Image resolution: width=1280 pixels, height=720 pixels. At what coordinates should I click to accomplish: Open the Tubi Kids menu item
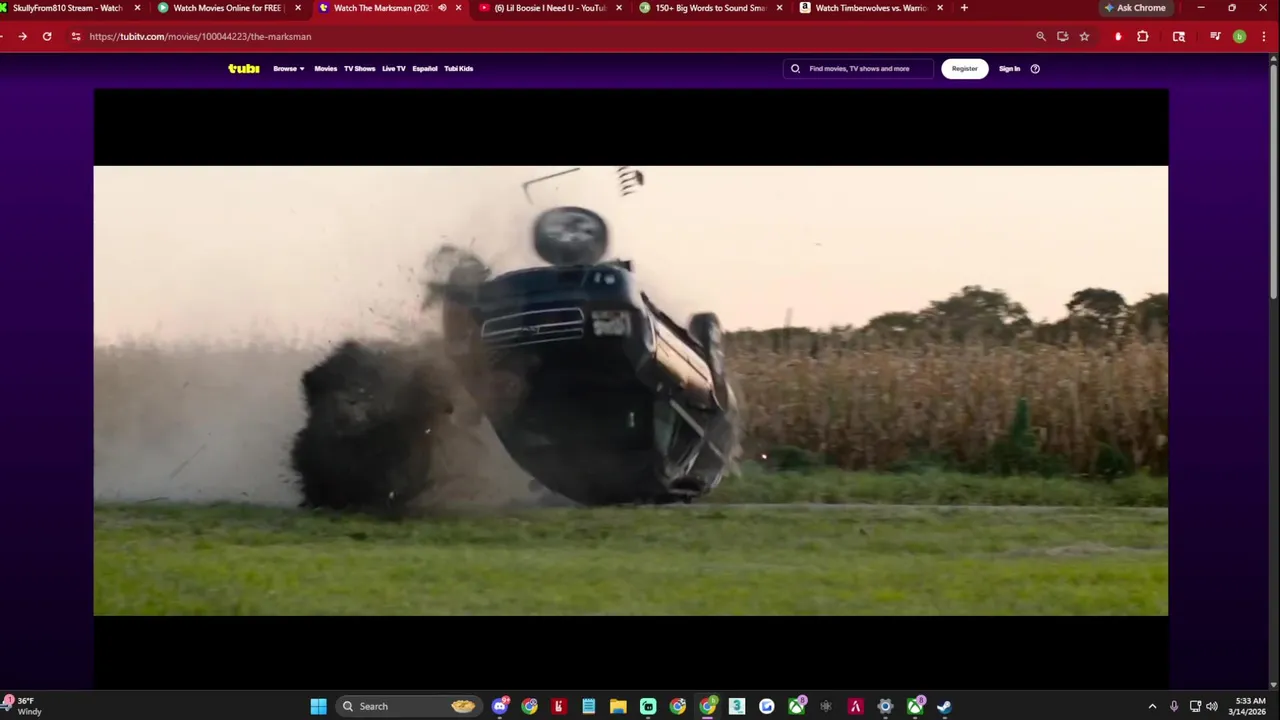pyautogui.click(x=459, y=69)
